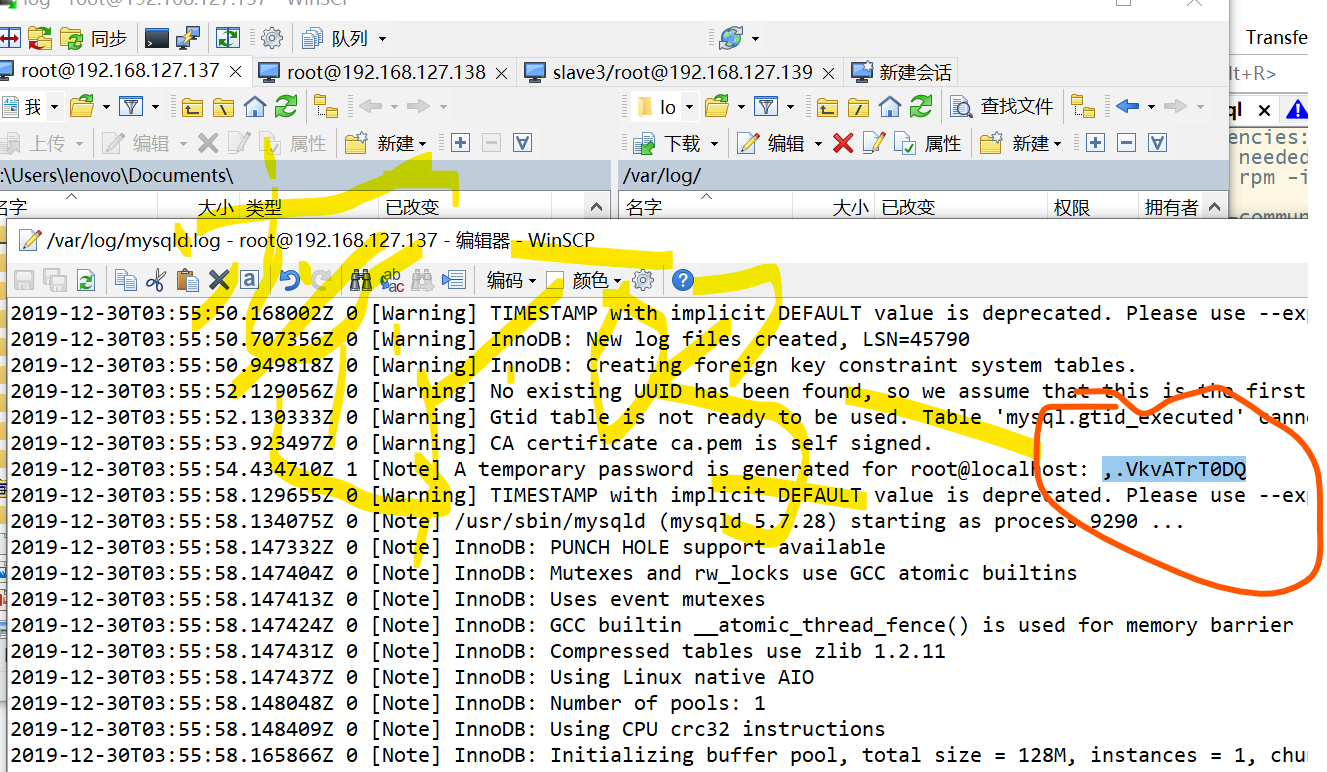Image resolution: width=1327 pixels, height=772 pixels.
Task: Go to local Home directory icon
Action: [255, 106]
